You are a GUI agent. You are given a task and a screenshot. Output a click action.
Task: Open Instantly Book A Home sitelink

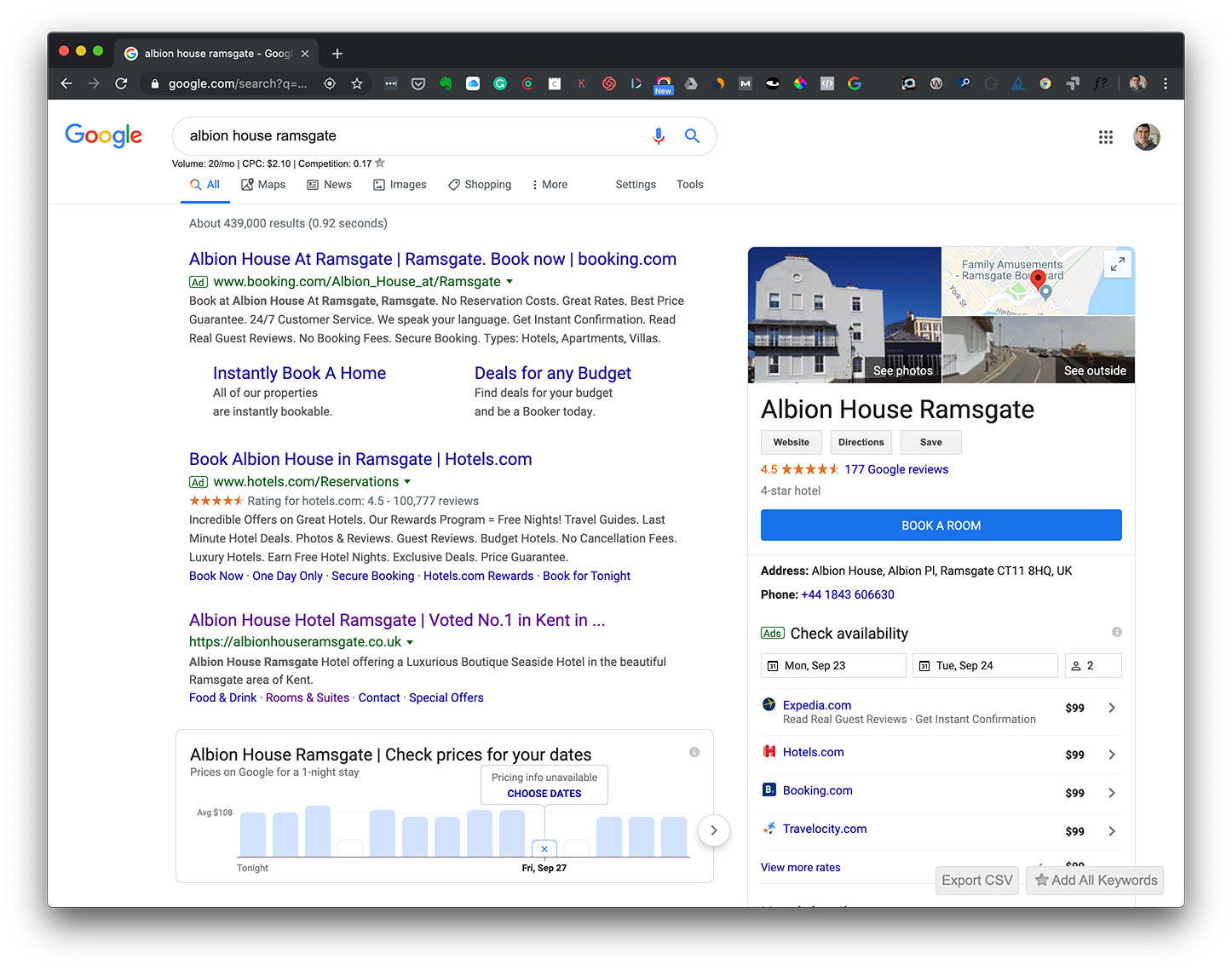click(x=299, y=374)
